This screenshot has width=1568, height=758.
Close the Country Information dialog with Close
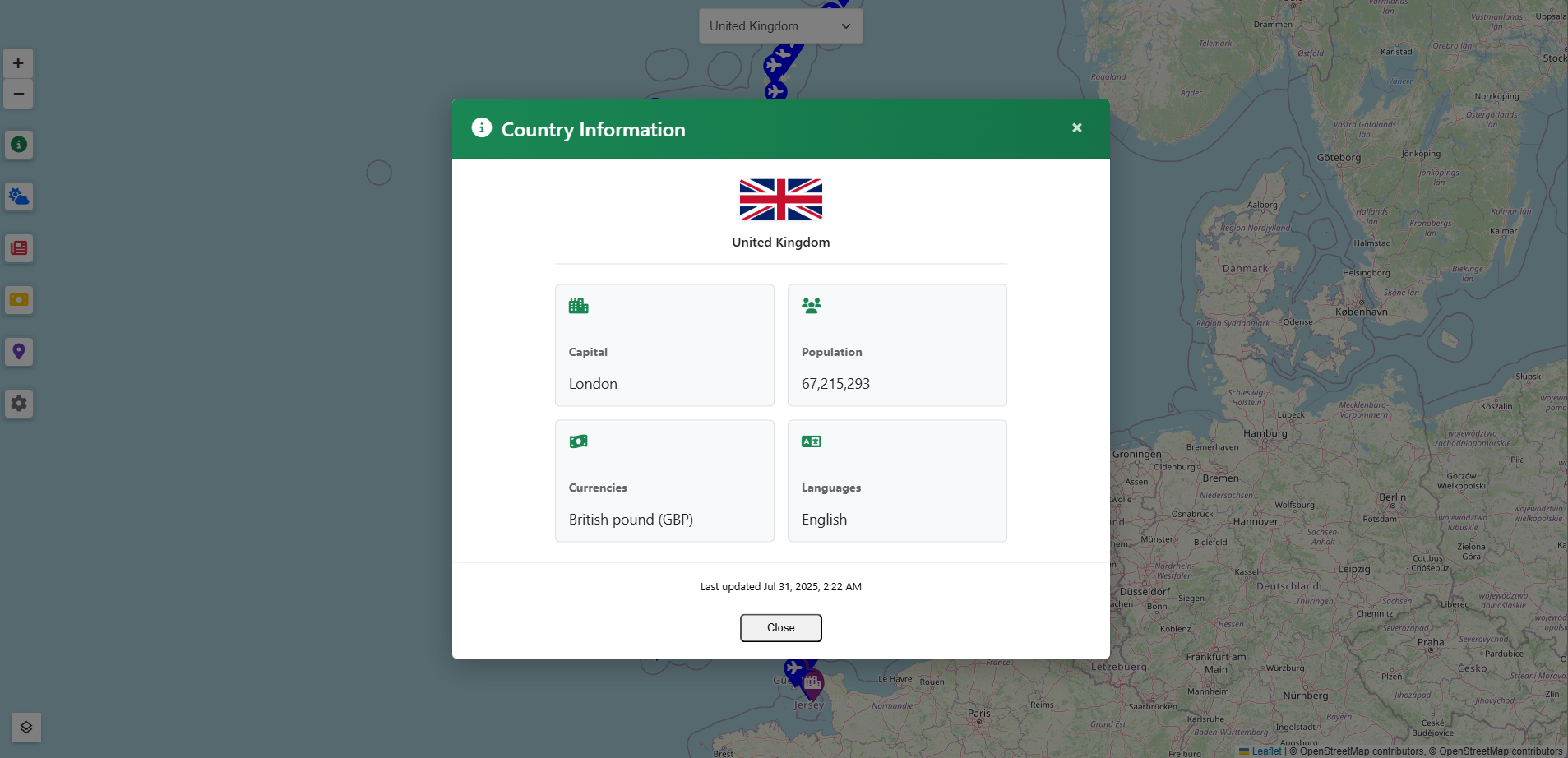coord(779,627)
